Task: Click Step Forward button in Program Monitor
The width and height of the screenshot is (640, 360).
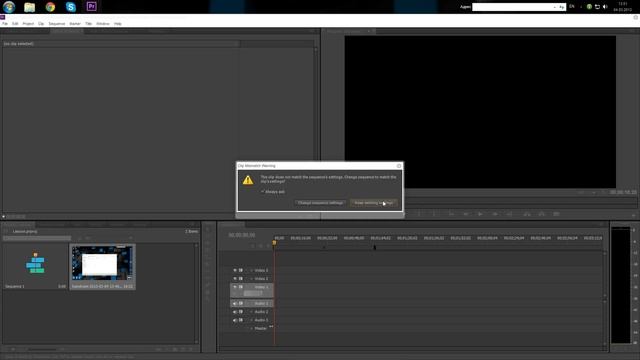Action: (x=495, y=214)
